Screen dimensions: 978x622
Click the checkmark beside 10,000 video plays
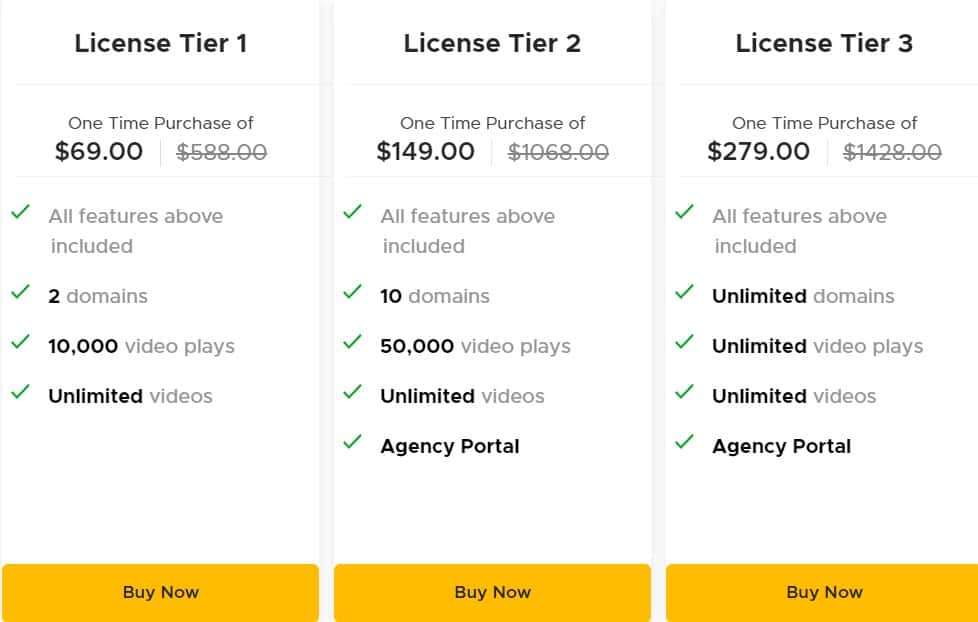tap(21, 343)
